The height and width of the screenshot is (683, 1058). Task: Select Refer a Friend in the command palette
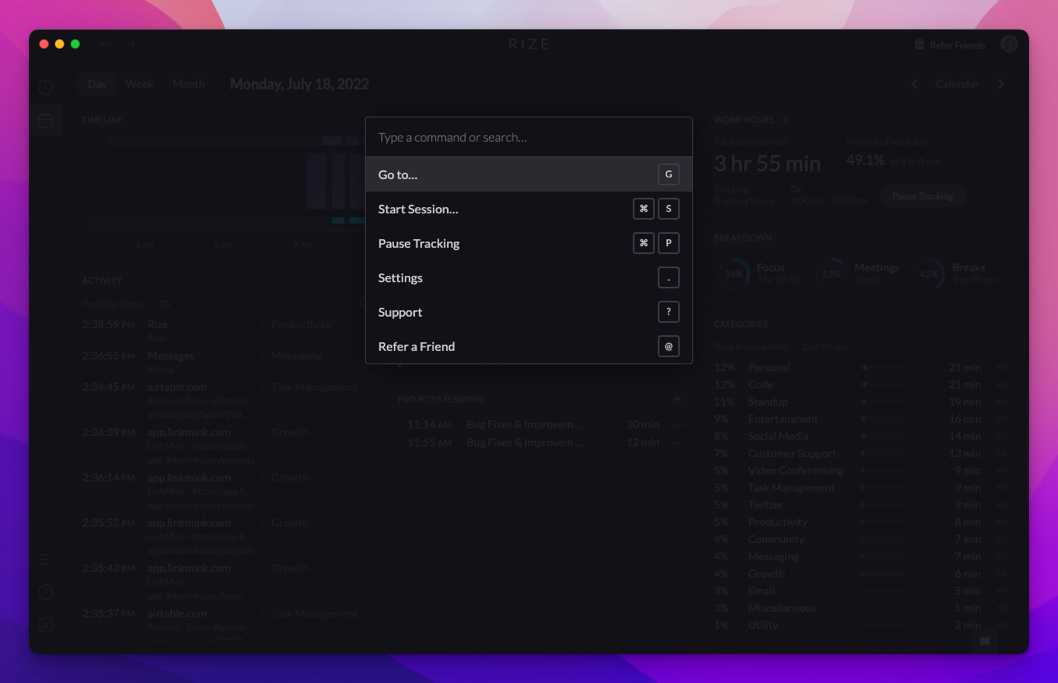[x=529, y=346]
